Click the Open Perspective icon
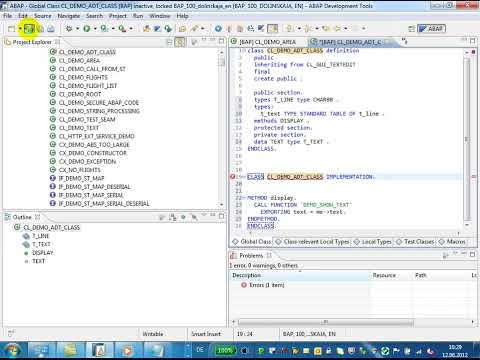This screenshot has width=480, height=360. 412,29
